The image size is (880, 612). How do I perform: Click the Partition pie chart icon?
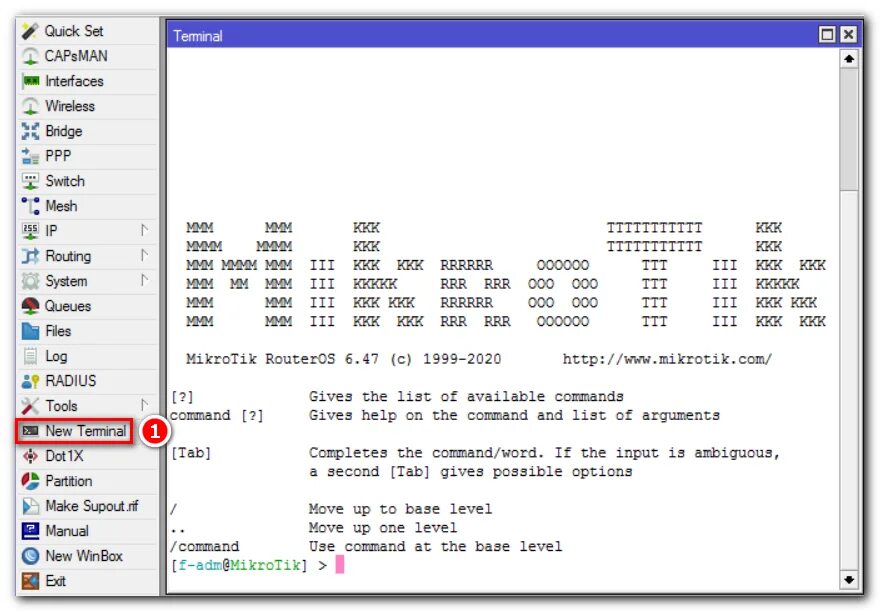coord(30,481)
